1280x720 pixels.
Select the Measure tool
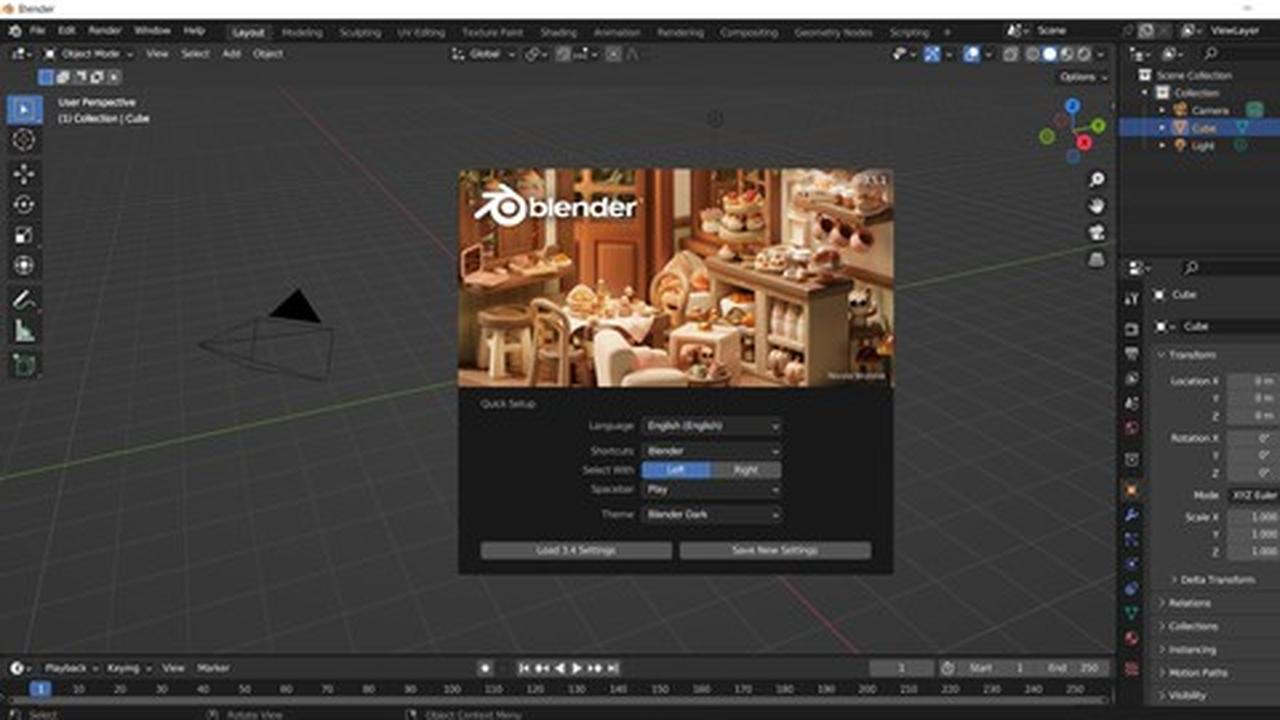point(22,330)
